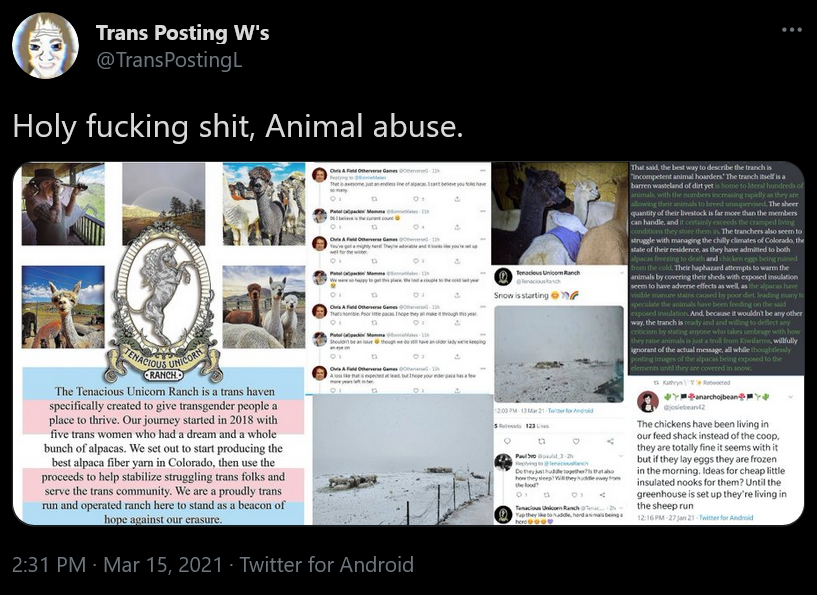Click the heart icon under Snow is starting tweet
817x595 pixels.
click(576, 441)
